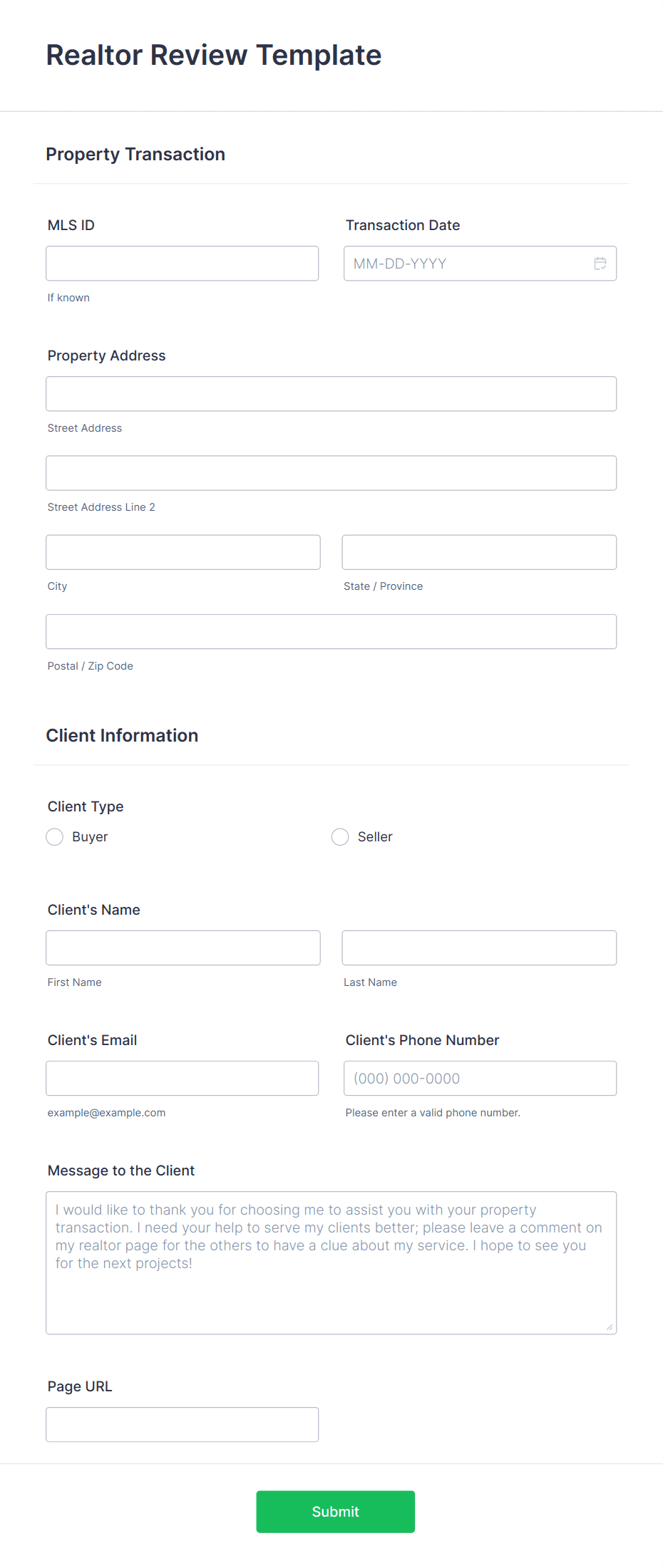Click the Property Transaction section heading
The width and height of the screenshot is (663, 1568).
tap(135, 154)
